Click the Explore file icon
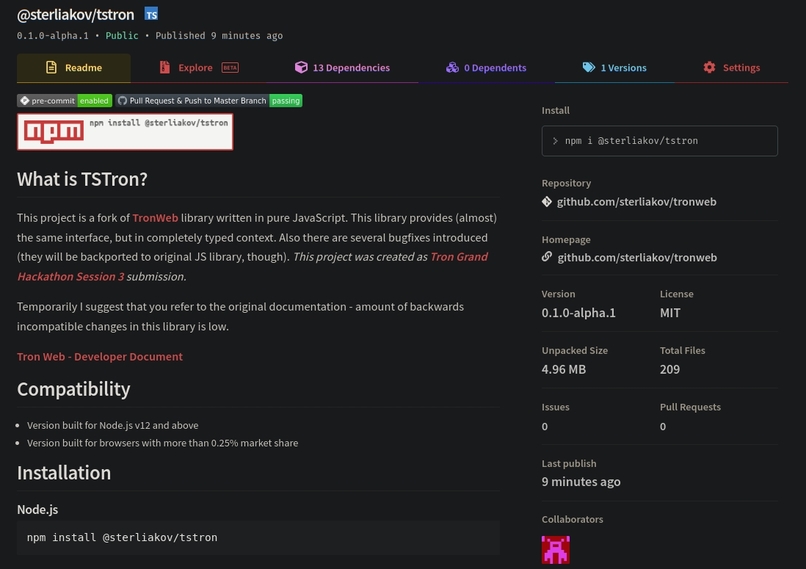 (x=164, y=67)
